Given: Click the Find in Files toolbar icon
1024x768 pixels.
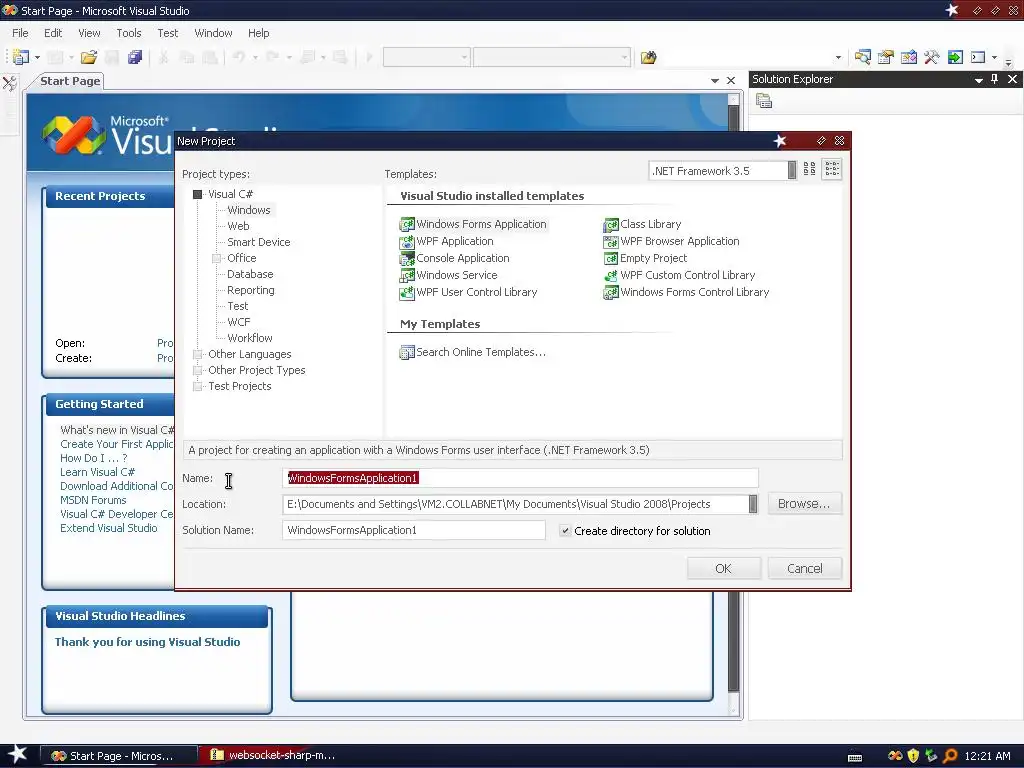Looking at the screenshot, I should click(648, 57).
